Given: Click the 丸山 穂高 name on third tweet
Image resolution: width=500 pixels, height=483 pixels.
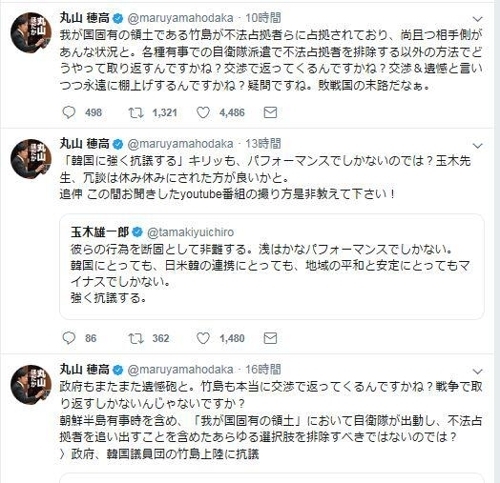Looking at the screenshot, I should click(85, 369).
